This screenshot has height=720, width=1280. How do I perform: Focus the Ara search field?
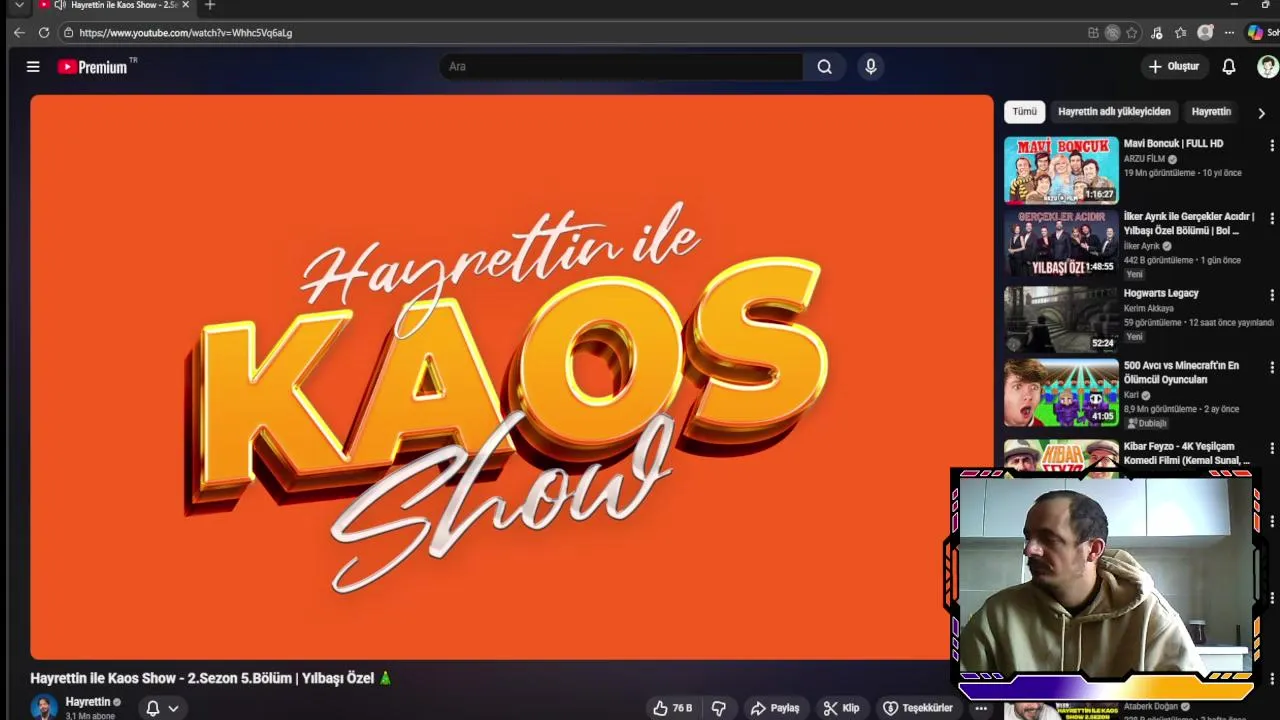point(620,67)
